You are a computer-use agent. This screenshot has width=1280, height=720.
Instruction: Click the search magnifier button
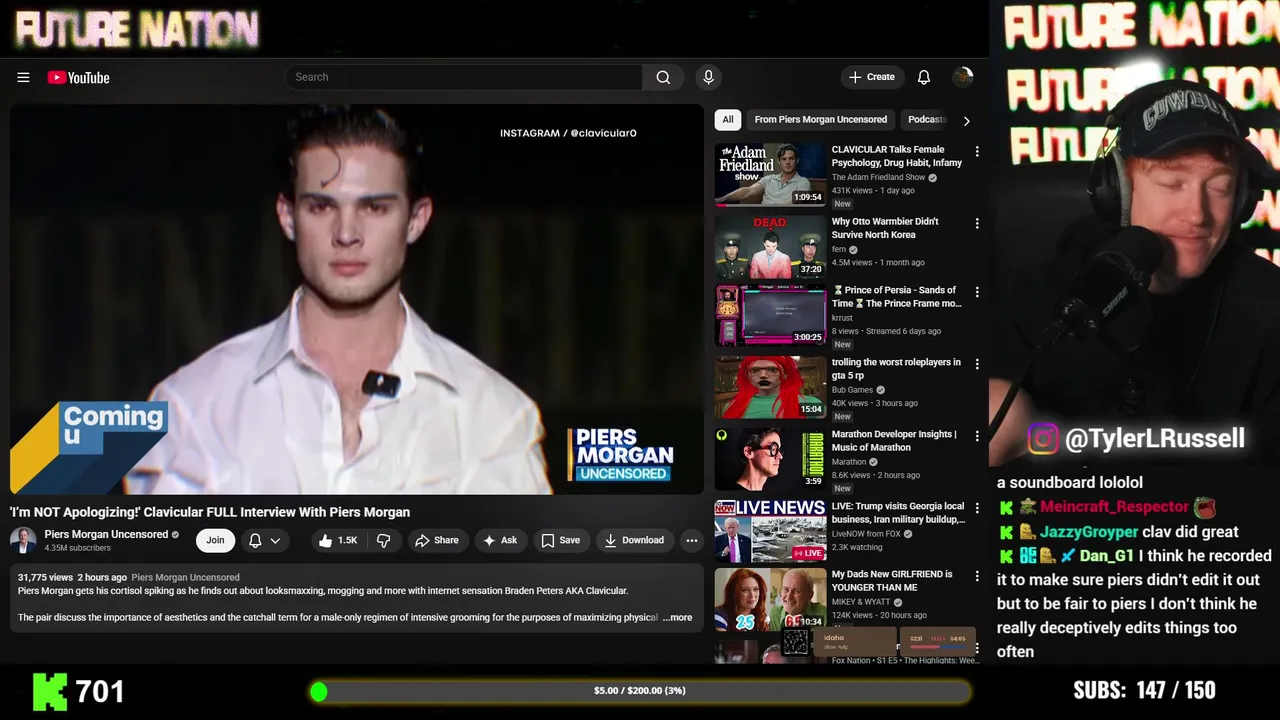tap(663, 77)
